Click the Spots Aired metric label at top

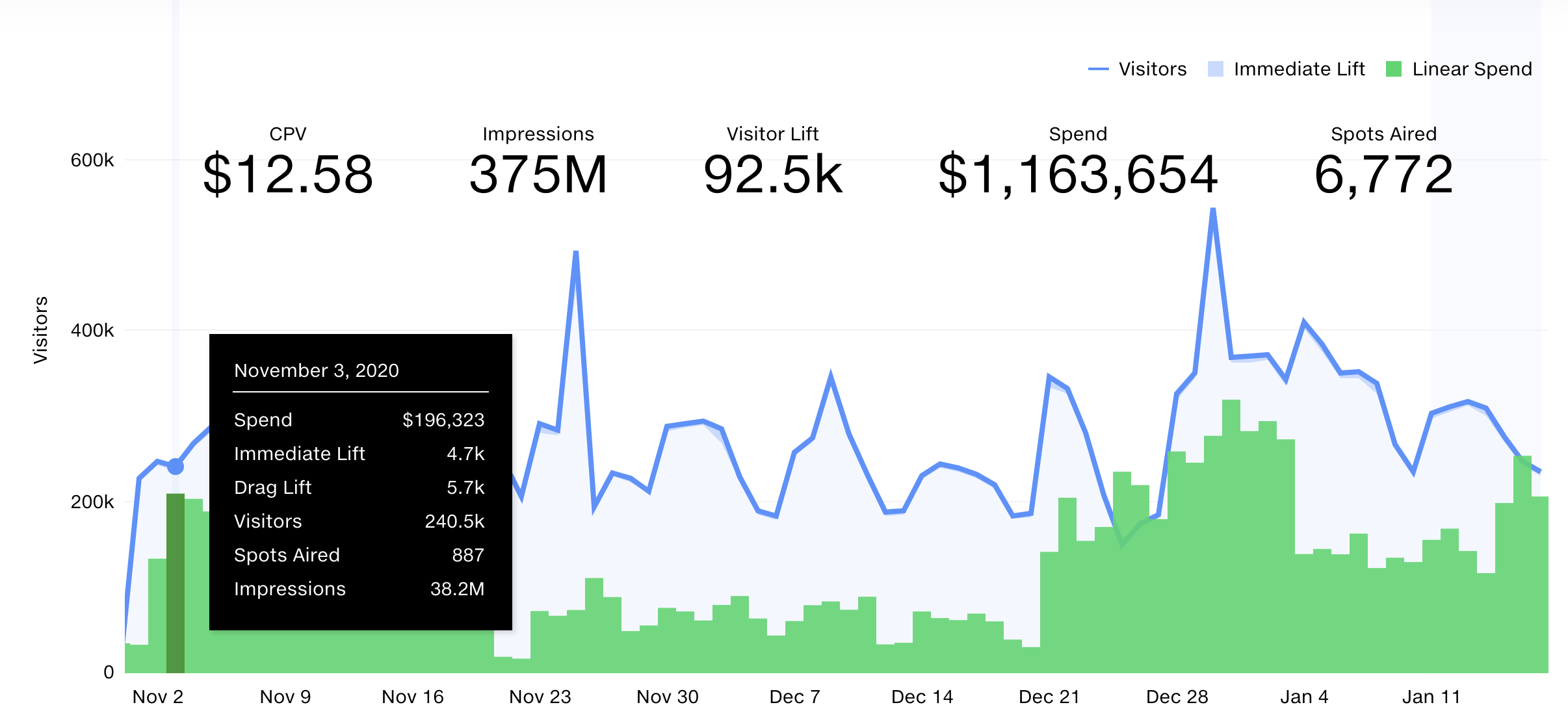tap(1383, 134)
